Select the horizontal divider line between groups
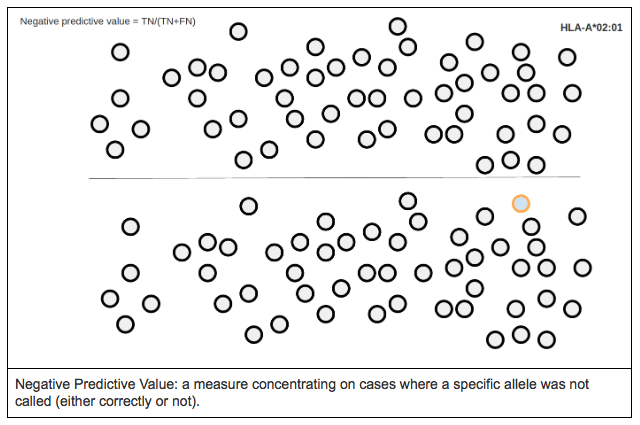This screenshot has height=425, width=640. 334,178
